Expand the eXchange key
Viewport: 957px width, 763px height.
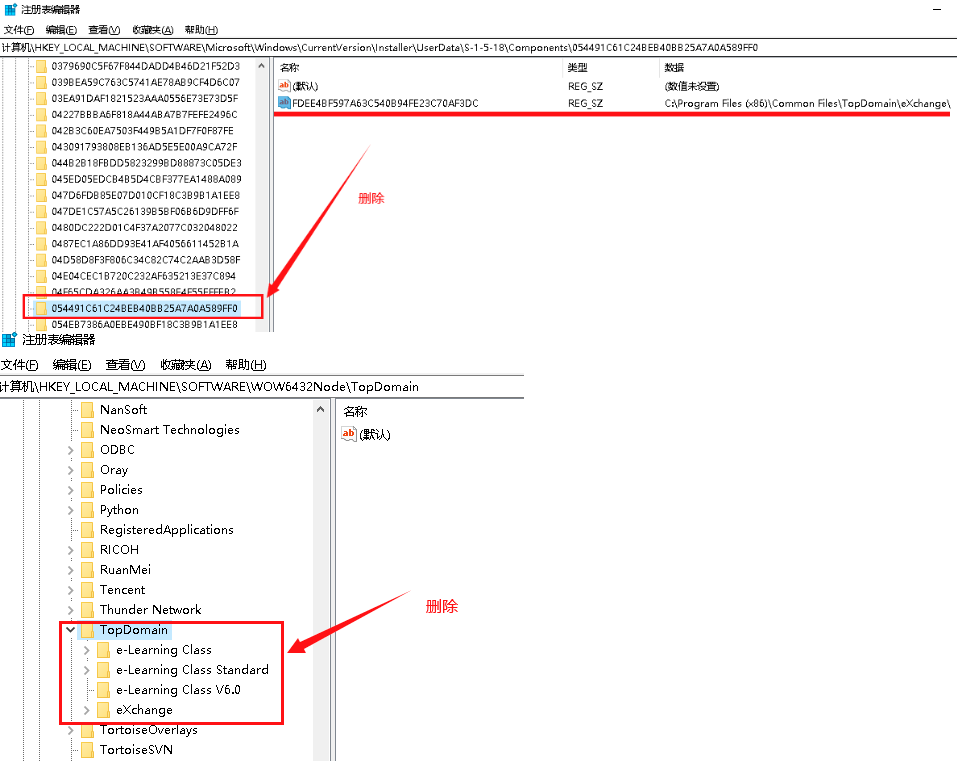pos(87,711)
